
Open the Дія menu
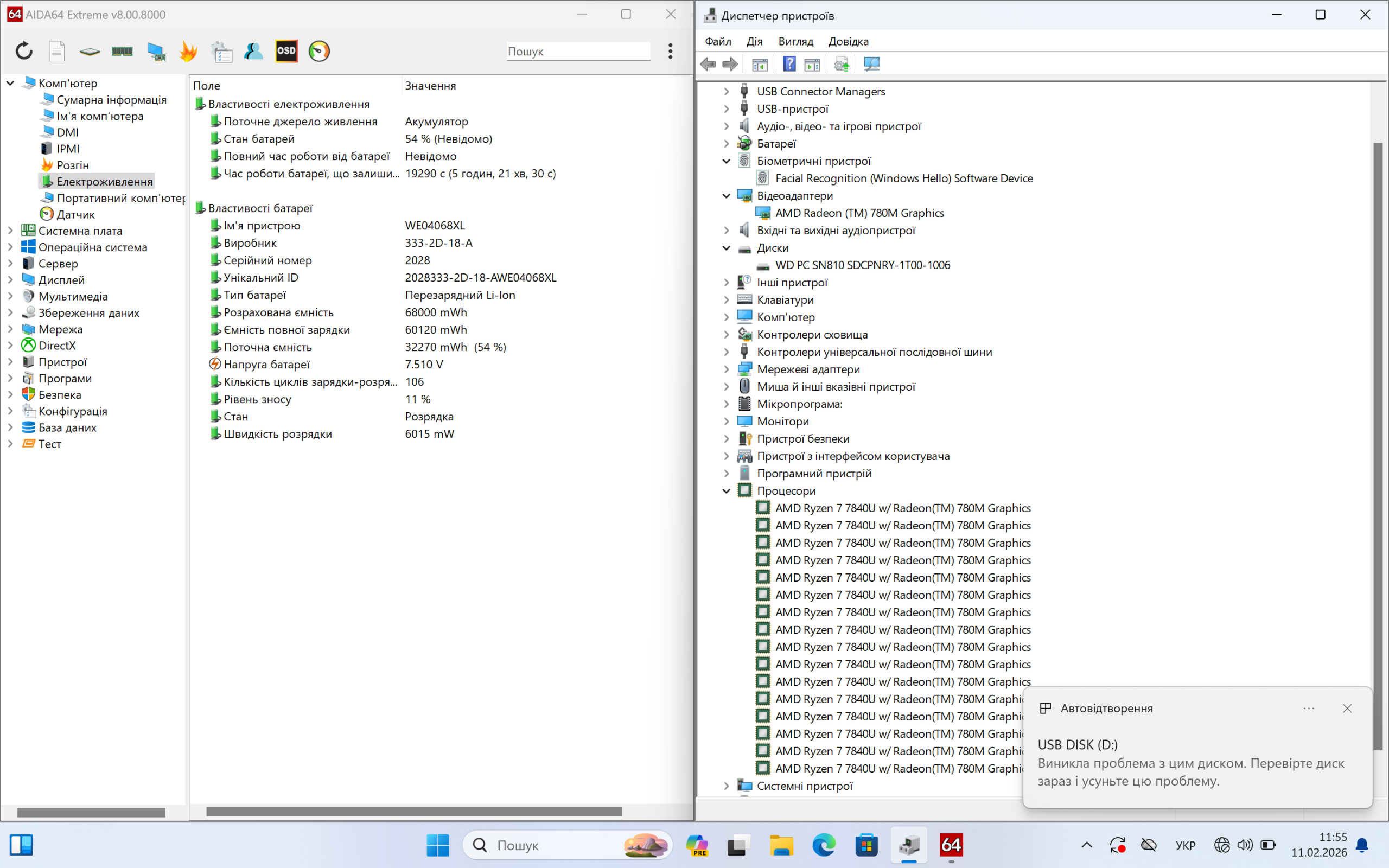click(x=754, y=41)
